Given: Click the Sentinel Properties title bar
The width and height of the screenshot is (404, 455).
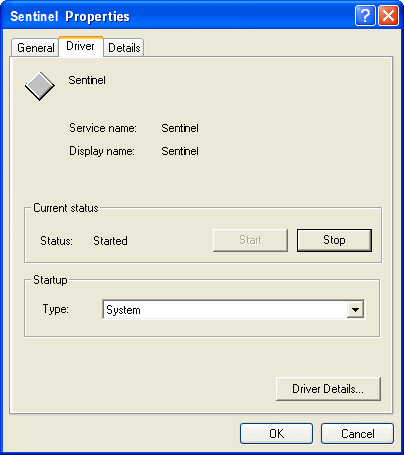Looking at the screenshot, I should pos(202,16).
